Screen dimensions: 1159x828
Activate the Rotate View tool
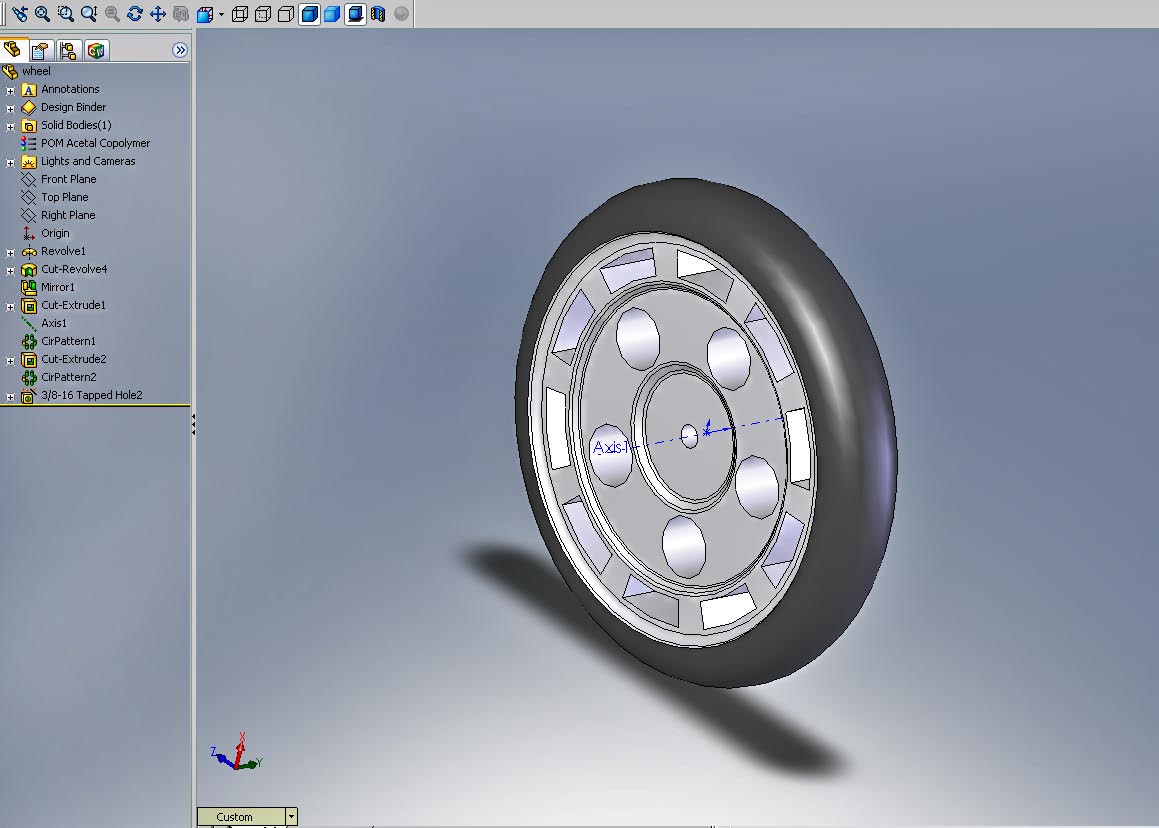pos(135,13)
